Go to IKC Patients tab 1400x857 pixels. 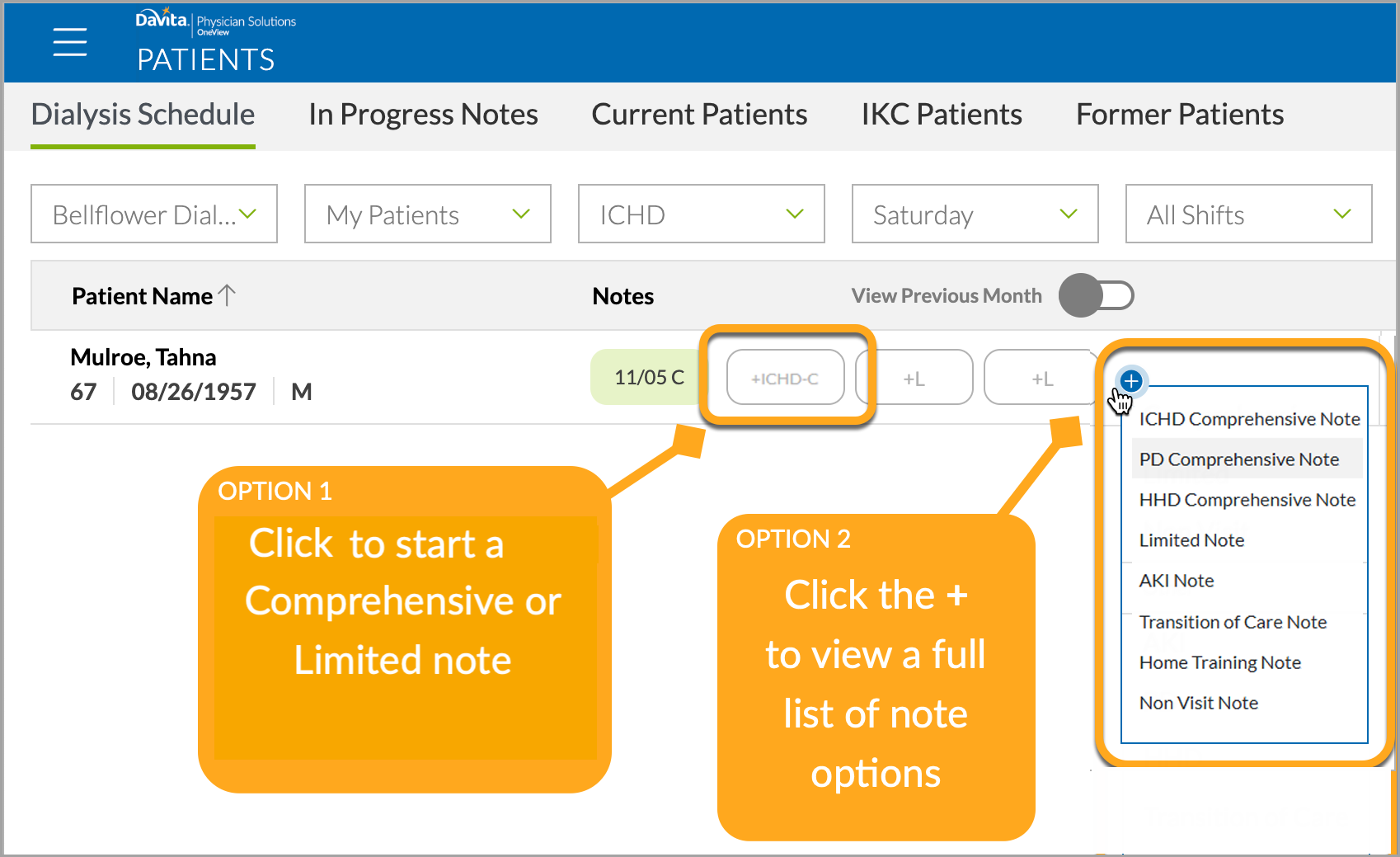[x=942, y=115]
